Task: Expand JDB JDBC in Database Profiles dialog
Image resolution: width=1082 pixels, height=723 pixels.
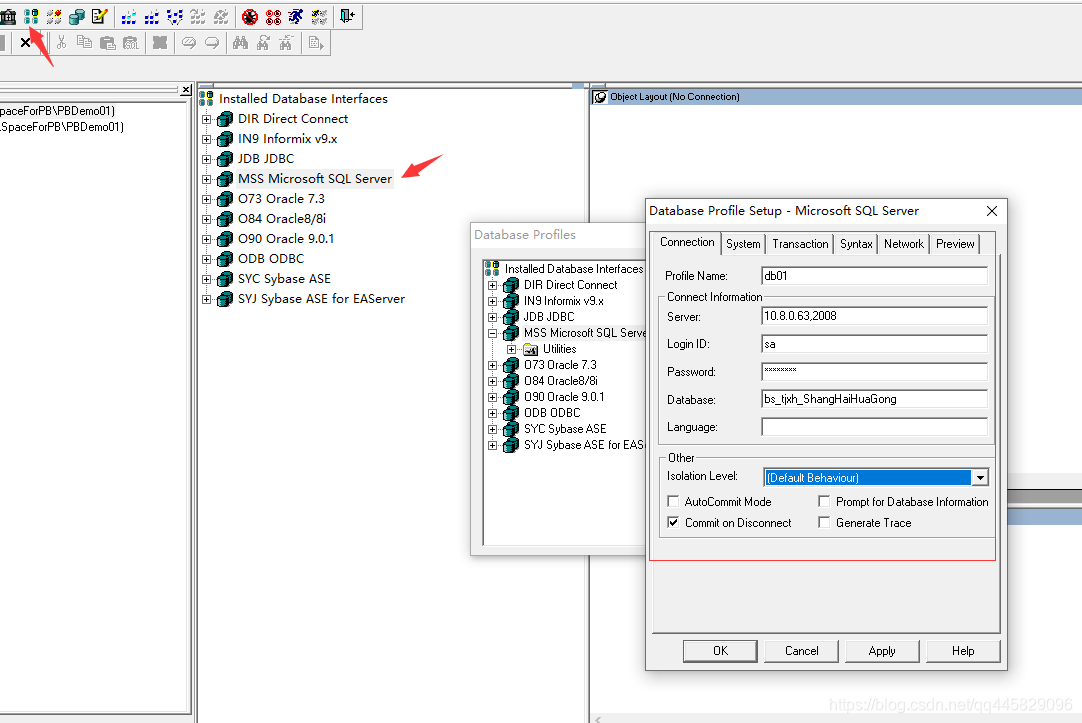Action: click(x=493, y=317)
